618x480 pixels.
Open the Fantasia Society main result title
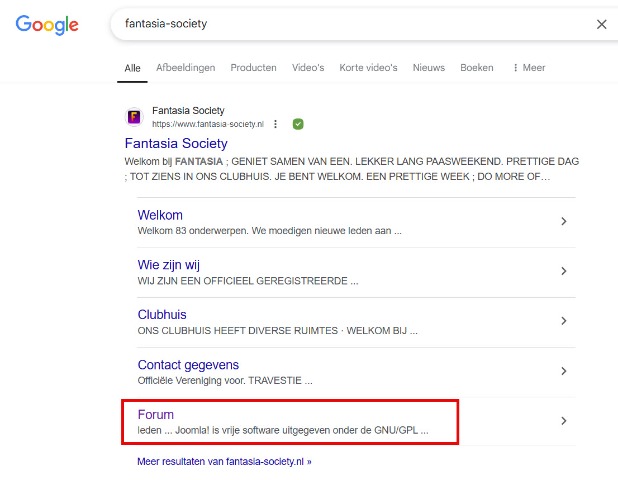pos(176,144)
